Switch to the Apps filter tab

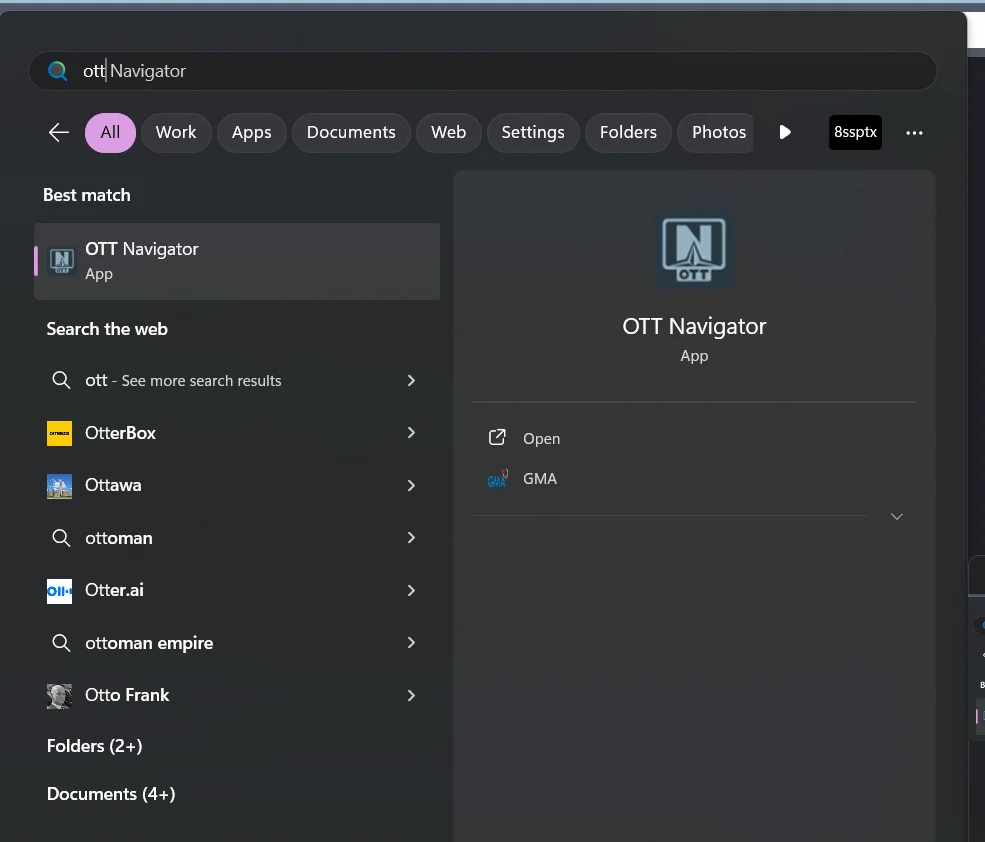pos(251,133)
